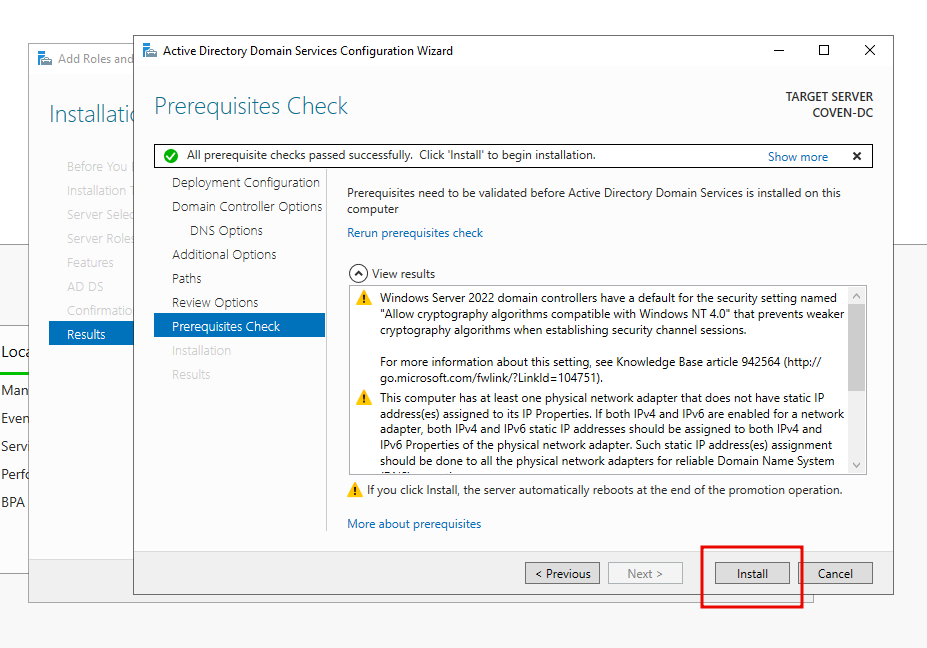The width and height of the screenshot is (927, 648).
Task: Click the static IP warning triangle icon
Action: pyautogui.click(x=364, y=398)
